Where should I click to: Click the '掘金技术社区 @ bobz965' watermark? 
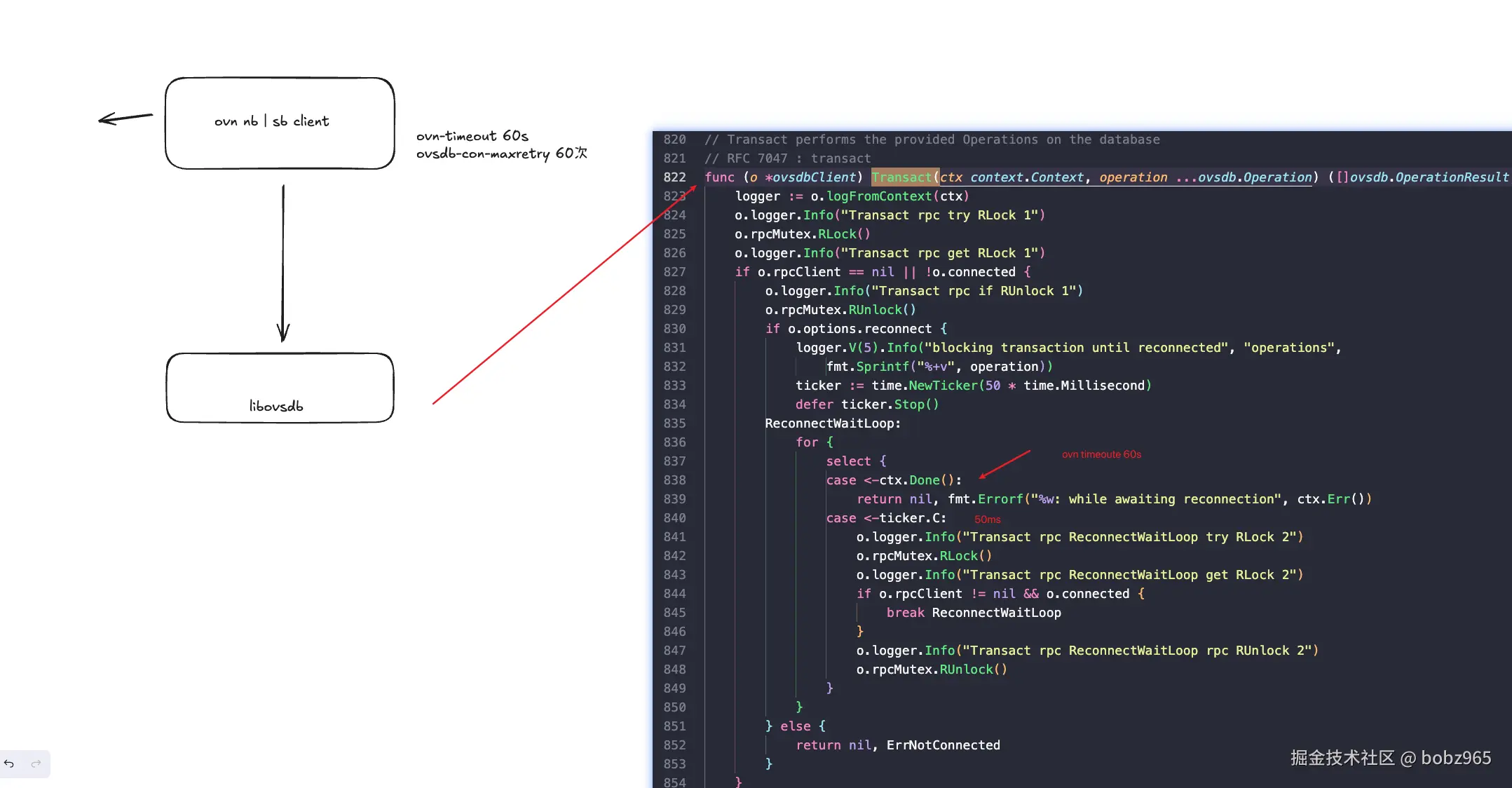coord(1390,758)
